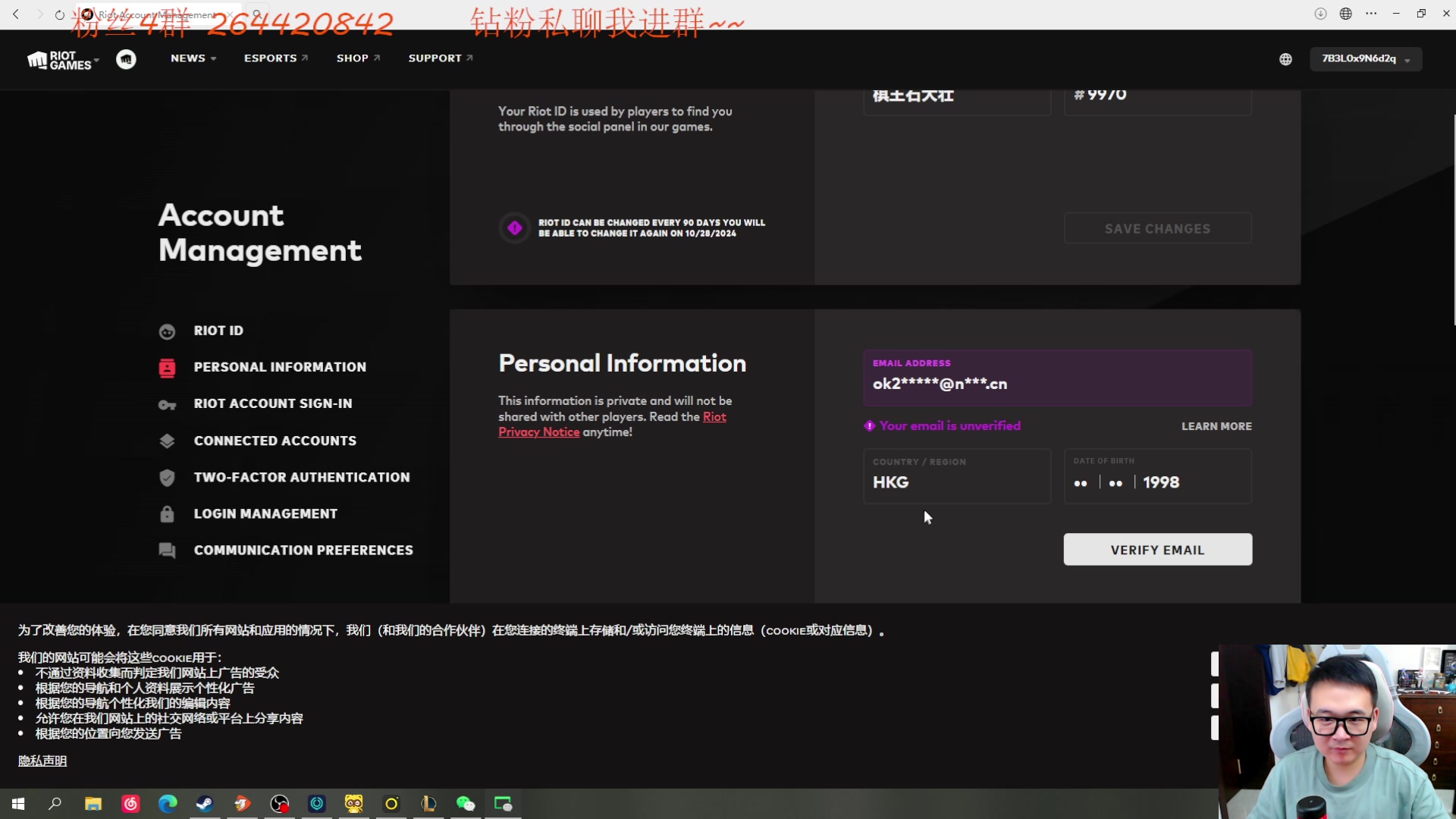Click the key icon beside Riot Account Sign-In
This screenshot has width=1456, height=819.
click(167, 405)
